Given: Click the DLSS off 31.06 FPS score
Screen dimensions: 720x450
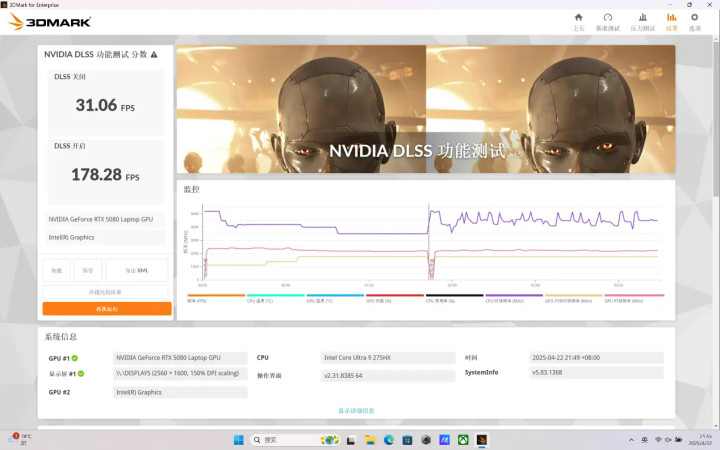Looking at the screenshot, I should point(105,105).
